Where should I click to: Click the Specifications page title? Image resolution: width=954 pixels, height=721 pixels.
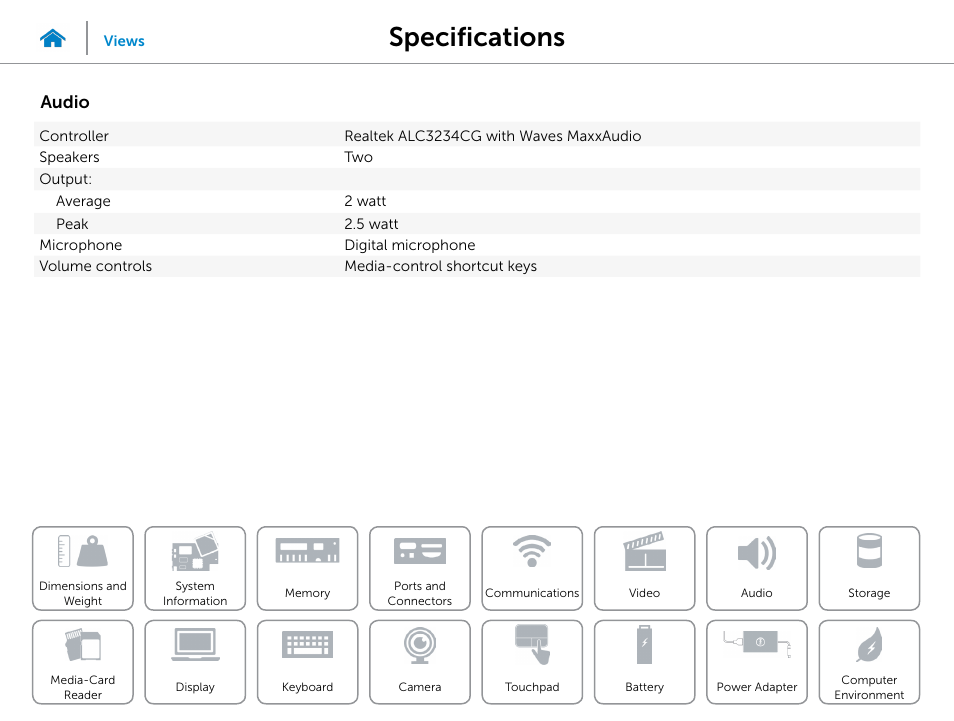[x=477, y=37]
